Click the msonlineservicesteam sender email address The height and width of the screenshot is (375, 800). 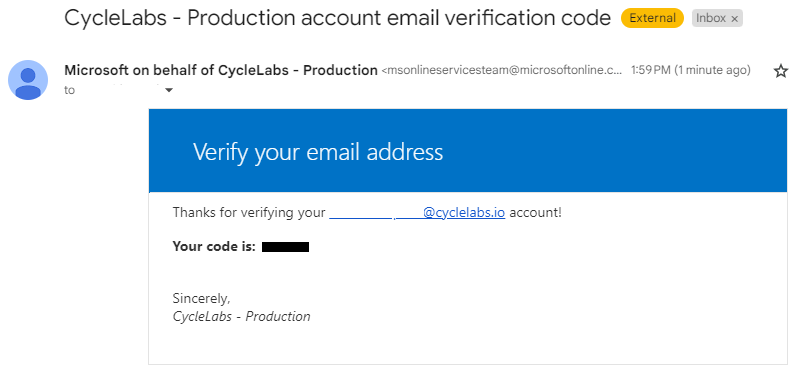[502, 70]
